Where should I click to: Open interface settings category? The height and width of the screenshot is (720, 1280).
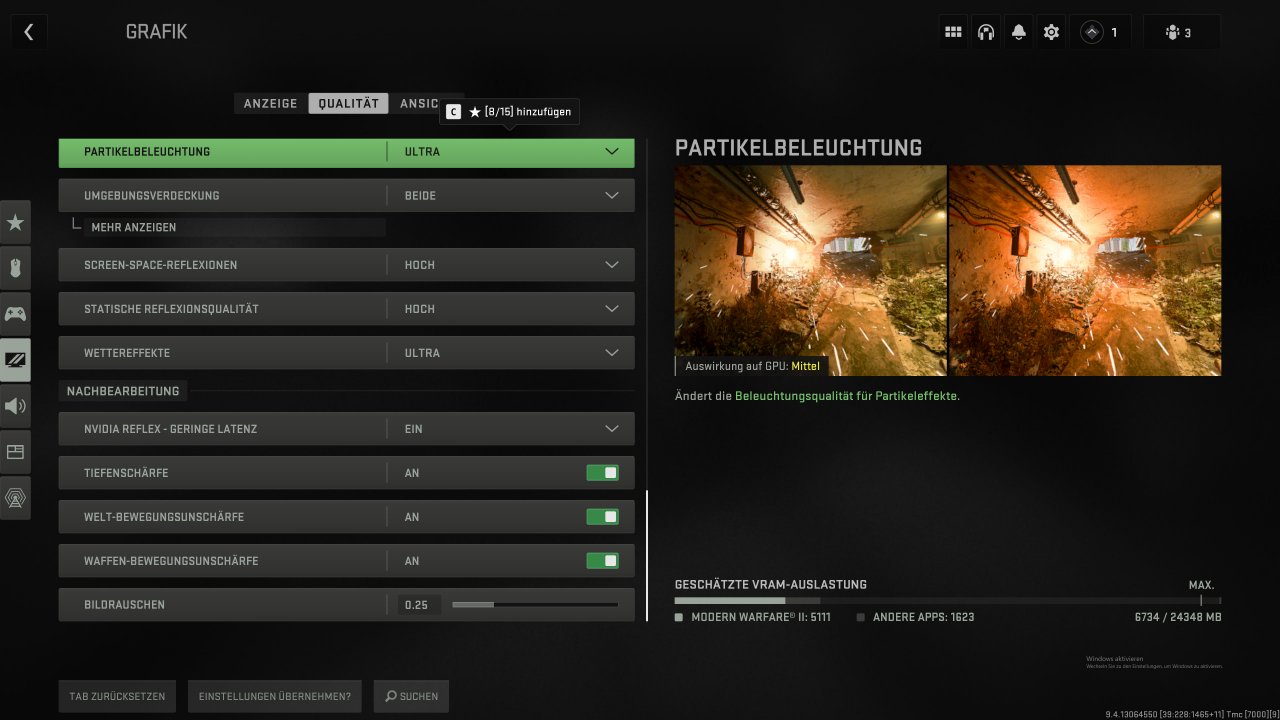click(x=15, y=452)
